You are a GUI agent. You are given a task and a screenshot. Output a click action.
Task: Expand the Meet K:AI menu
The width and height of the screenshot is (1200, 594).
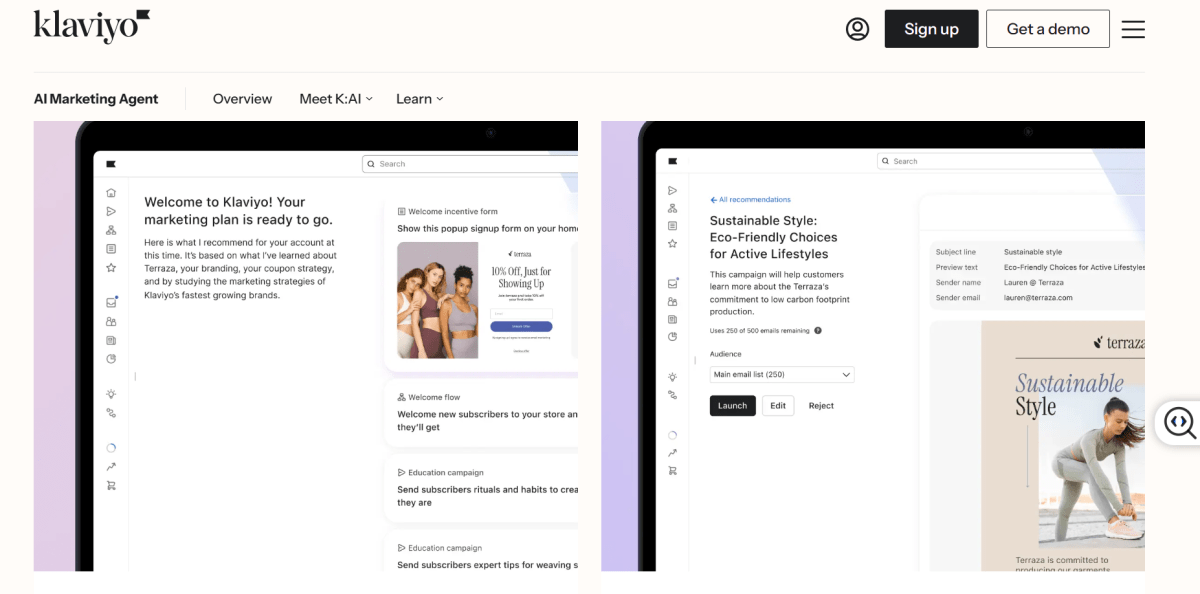[336, 99]
